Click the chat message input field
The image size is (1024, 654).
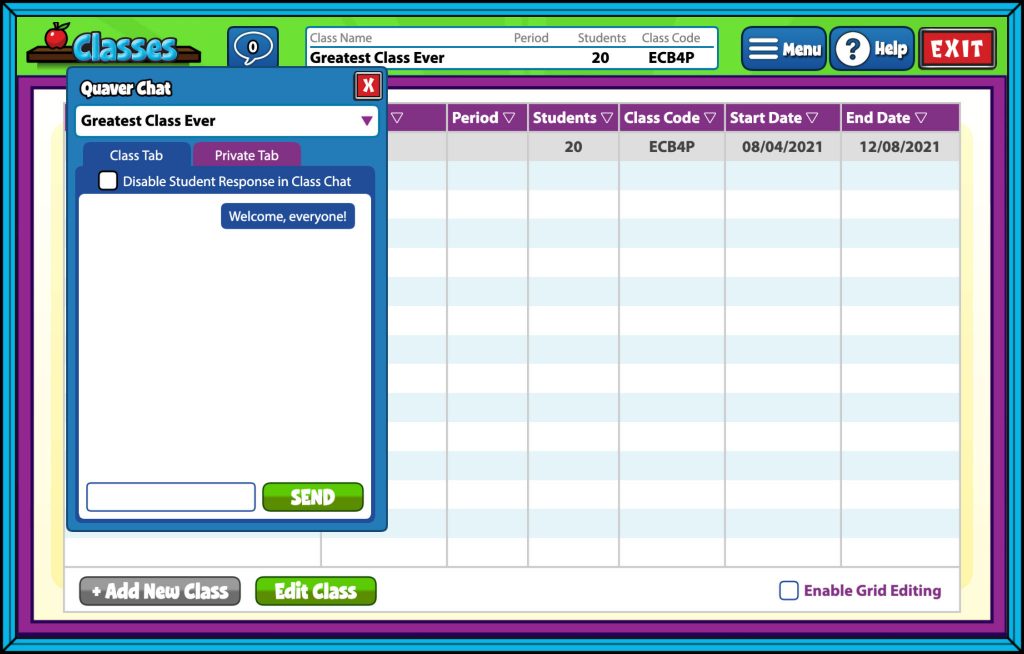point(171,497)
